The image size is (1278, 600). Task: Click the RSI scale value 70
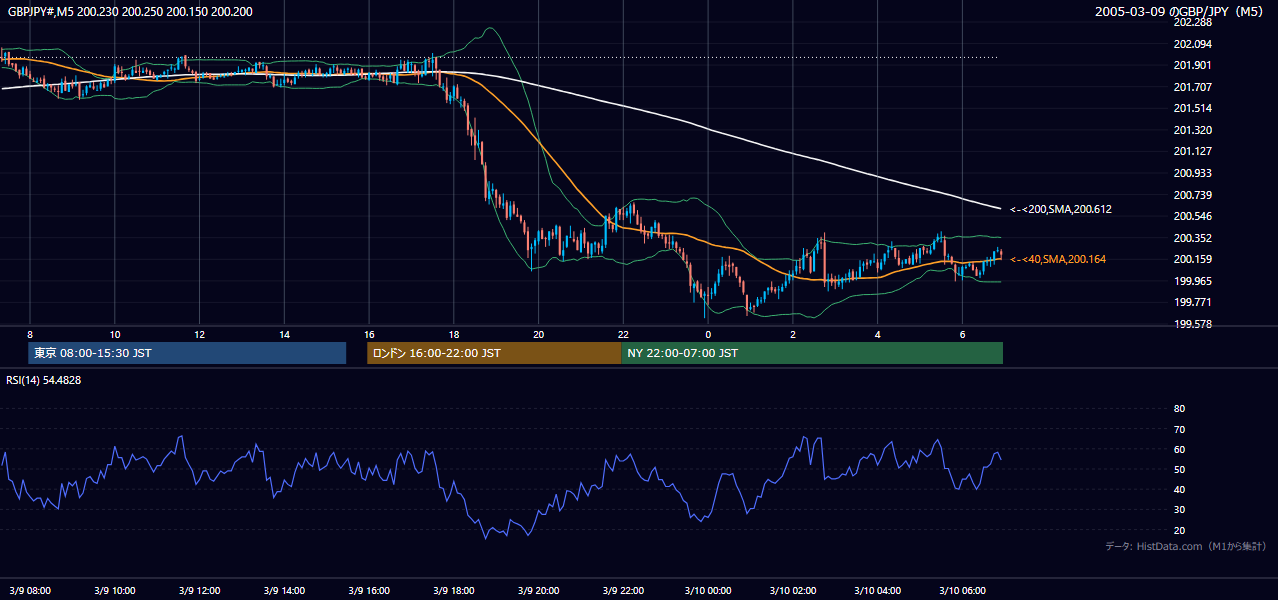1179,429
